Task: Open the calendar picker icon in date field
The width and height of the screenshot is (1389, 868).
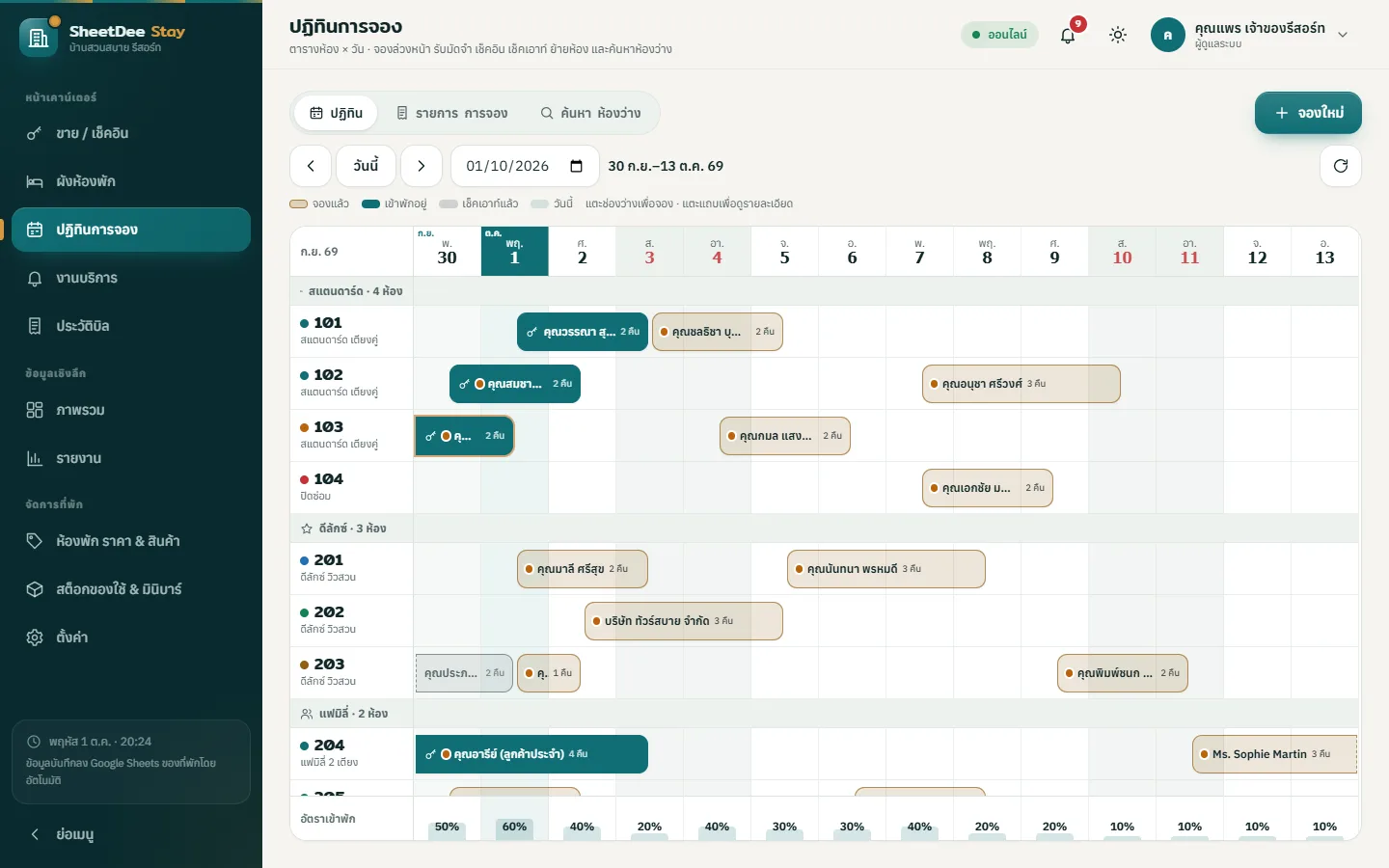Action: point(577,166)
